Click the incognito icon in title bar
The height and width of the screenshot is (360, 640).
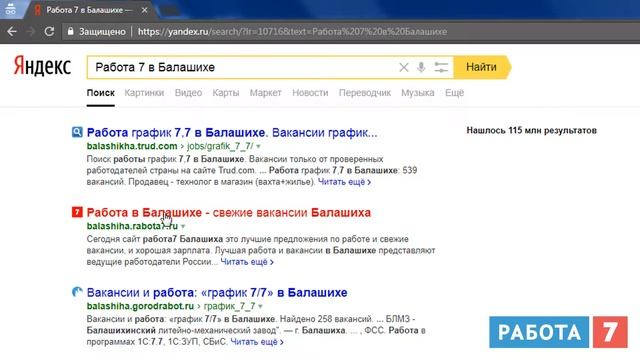click(x=11, y=9)
